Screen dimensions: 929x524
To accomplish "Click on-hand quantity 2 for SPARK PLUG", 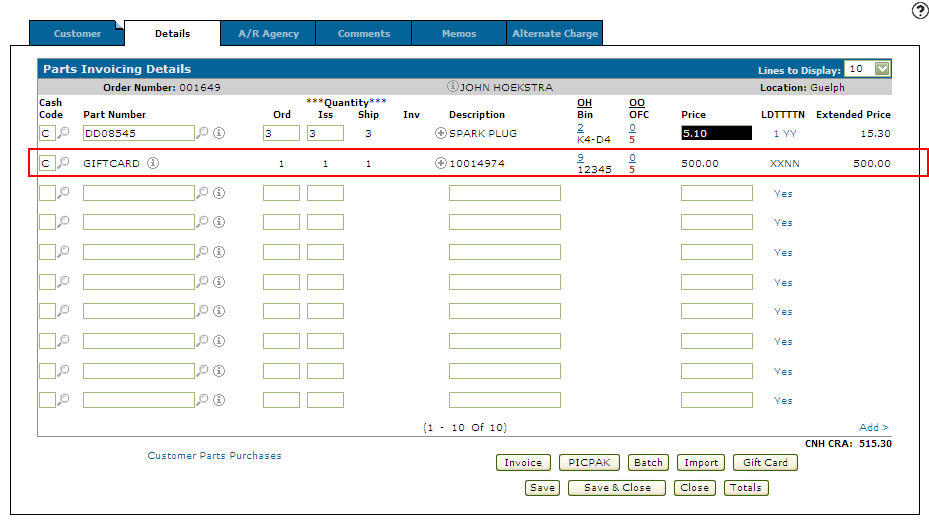I will point(580,127).
